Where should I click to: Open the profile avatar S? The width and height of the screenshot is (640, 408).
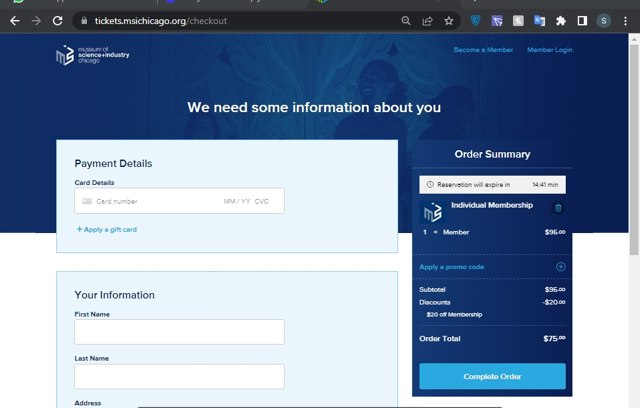pyautogui.click(x=604, y=21)
